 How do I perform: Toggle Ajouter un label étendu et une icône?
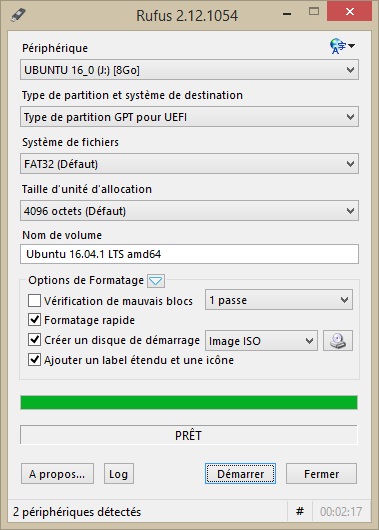tap(34, 360)
